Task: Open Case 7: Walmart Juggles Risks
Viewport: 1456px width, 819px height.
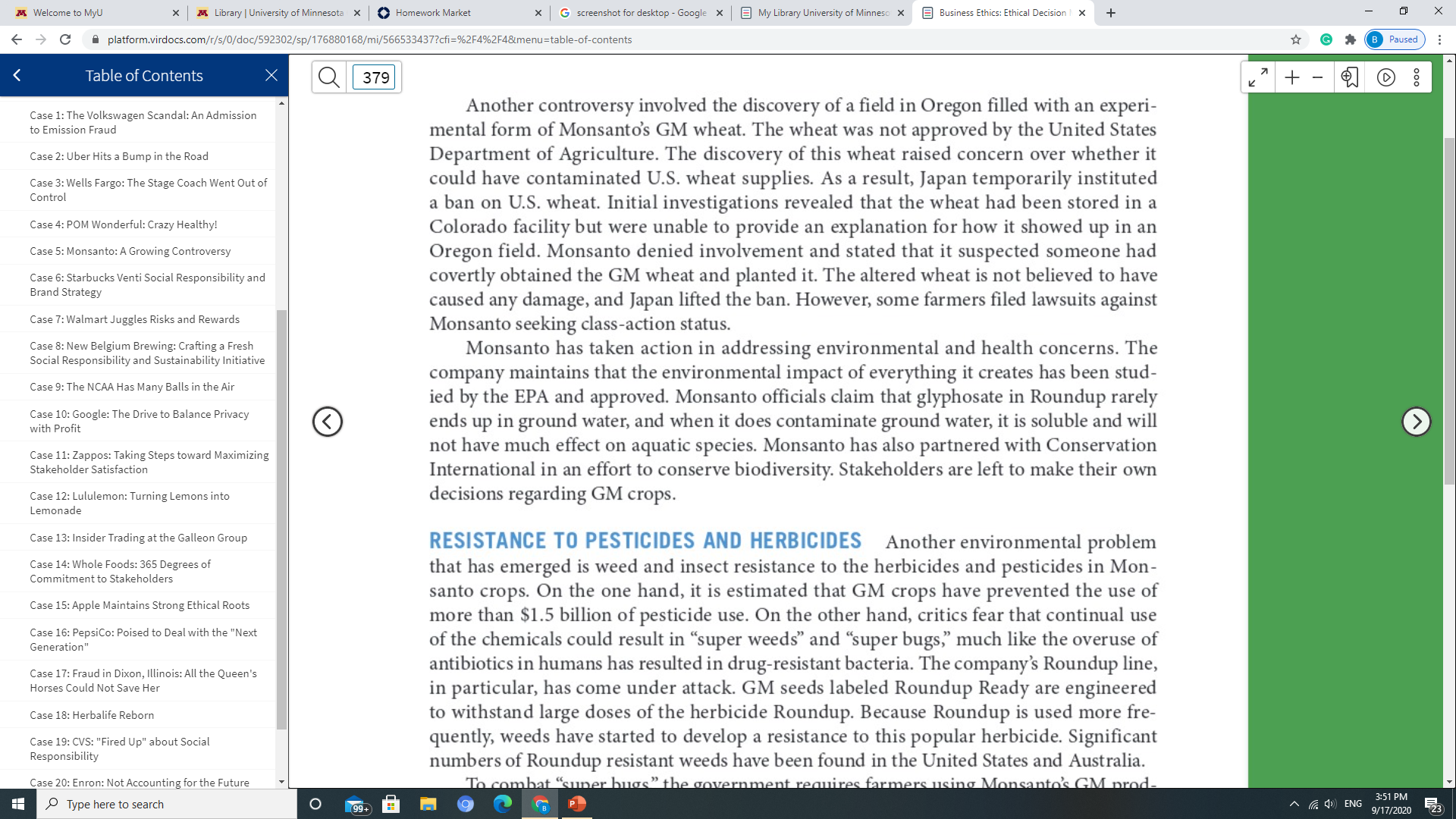Action: tap(135, 319)
